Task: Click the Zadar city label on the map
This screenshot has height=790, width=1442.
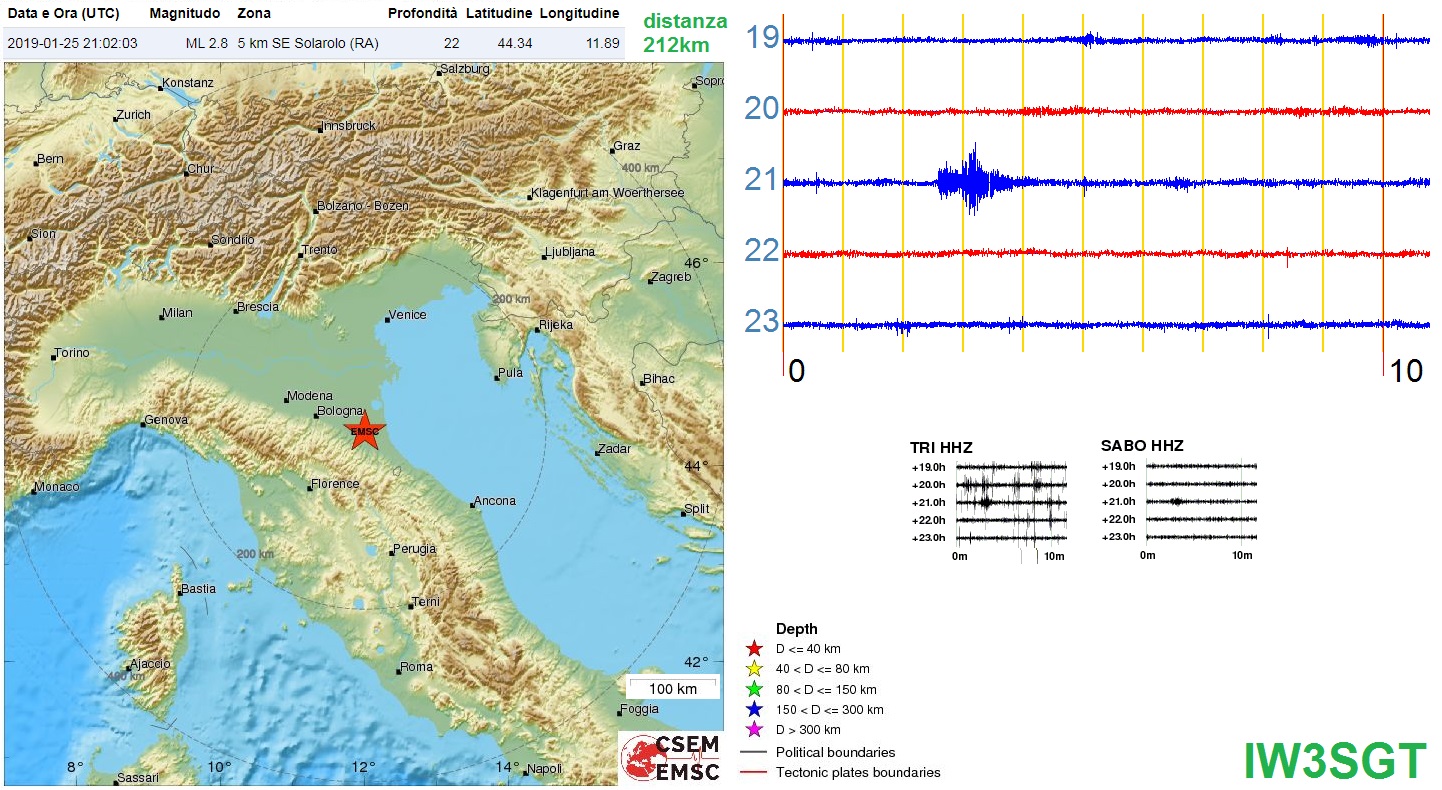Action: (x=614, y=449)
